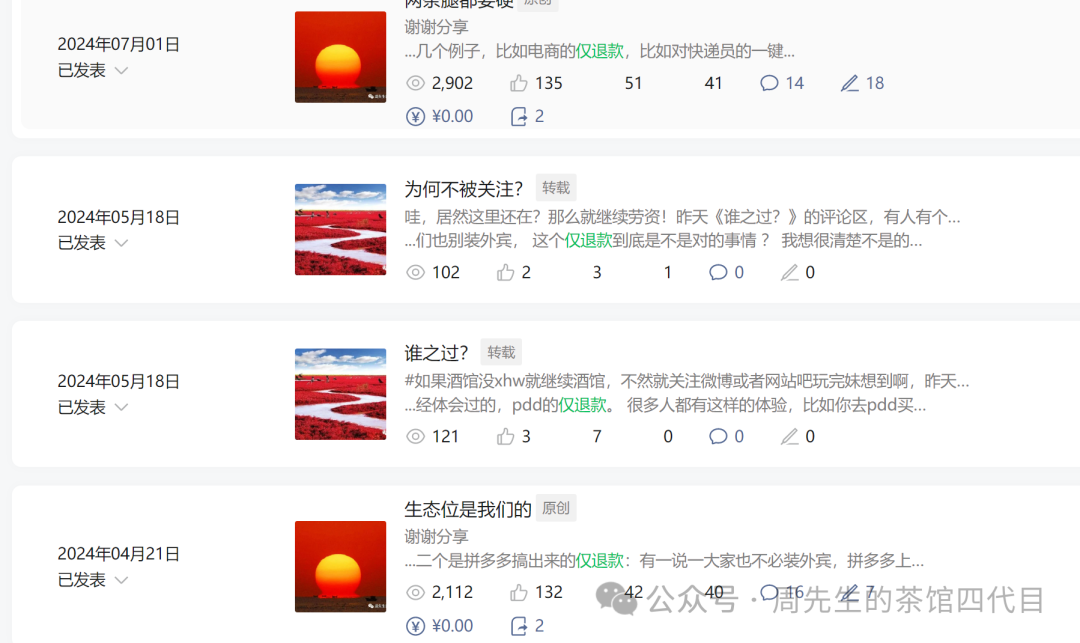Image resolution: width=1080 pixels, height=643 pixels.
Task: Click sunset thumbnail of 生态位是我们的 post
Action: (340, 567)
